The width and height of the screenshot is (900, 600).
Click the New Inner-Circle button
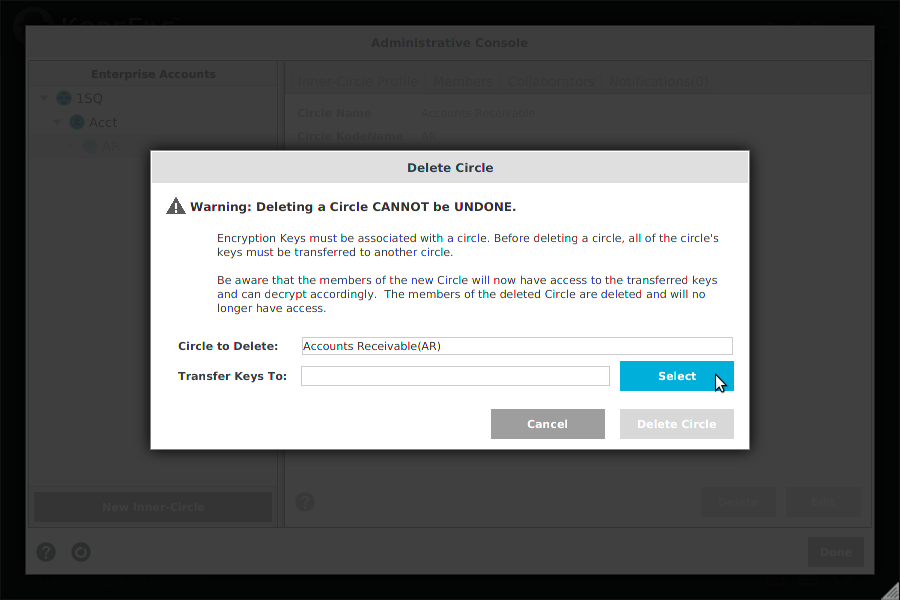(x=153, y=507)
